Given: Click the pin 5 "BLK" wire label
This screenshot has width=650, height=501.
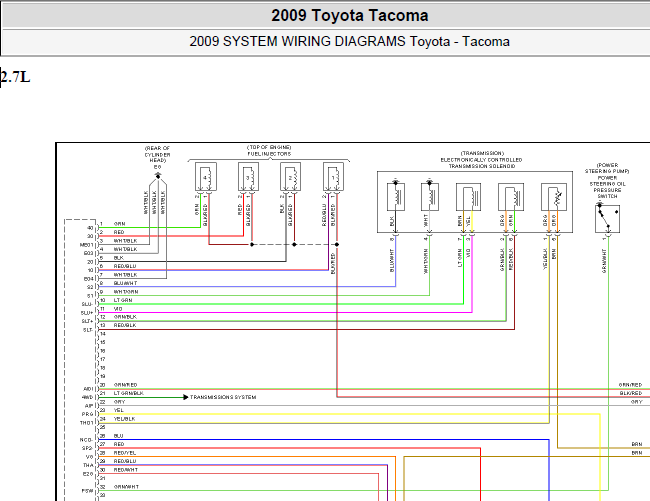Looking at the screenshot, I should click(119, 258).
